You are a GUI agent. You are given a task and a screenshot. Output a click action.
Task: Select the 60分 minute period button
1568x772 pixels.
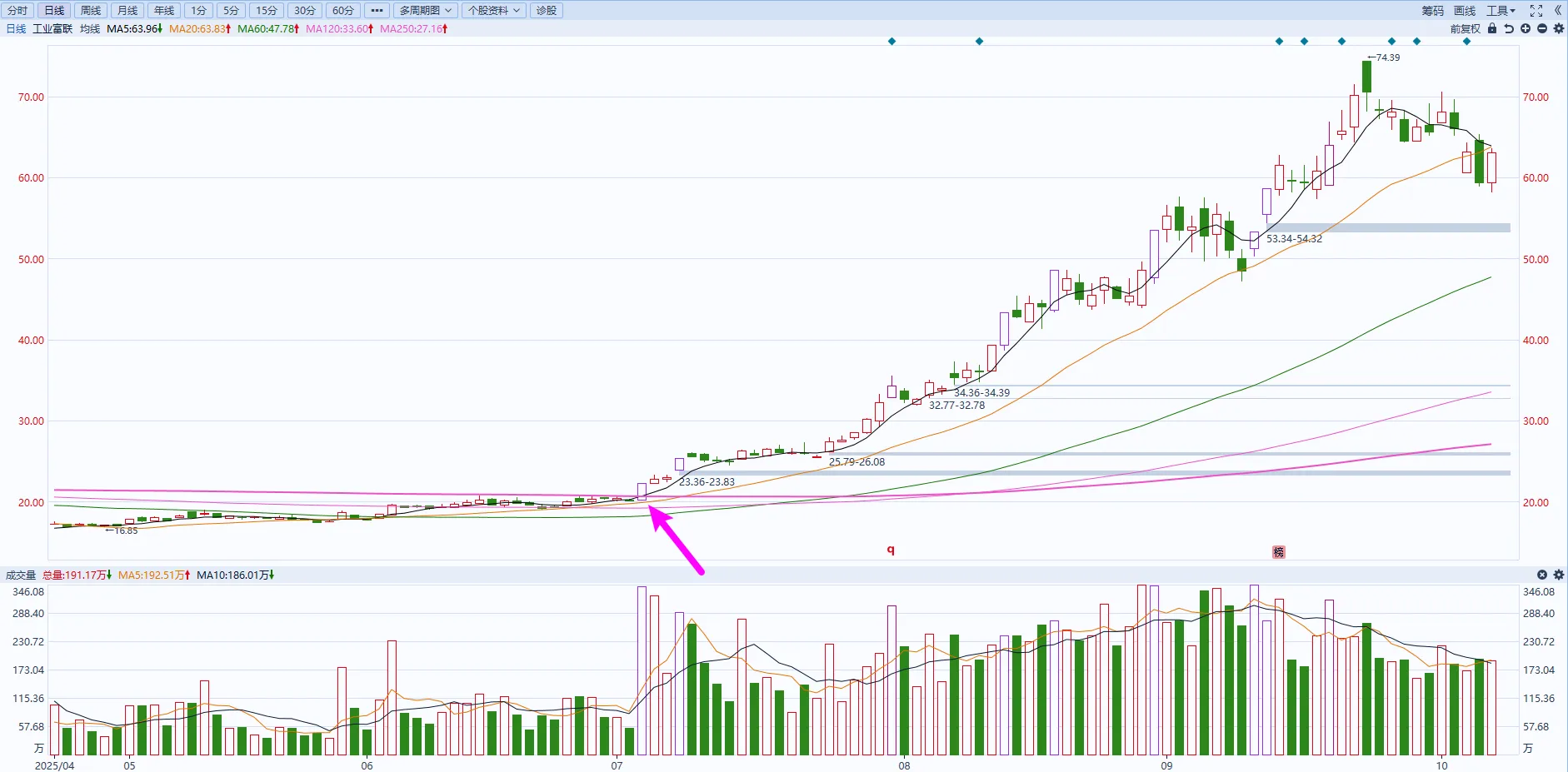pyautogui.click(x=343, y=11)
